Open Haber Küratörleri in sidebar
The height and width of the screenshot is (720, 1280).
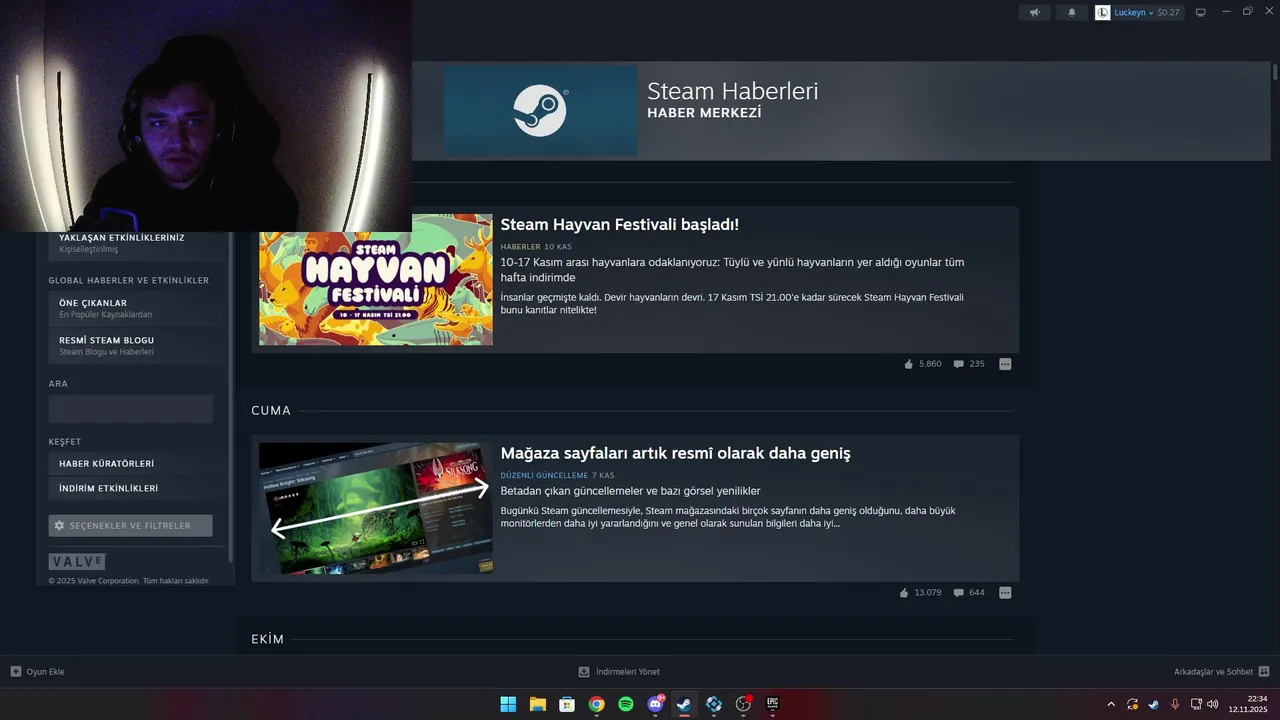tap(136, 464)
